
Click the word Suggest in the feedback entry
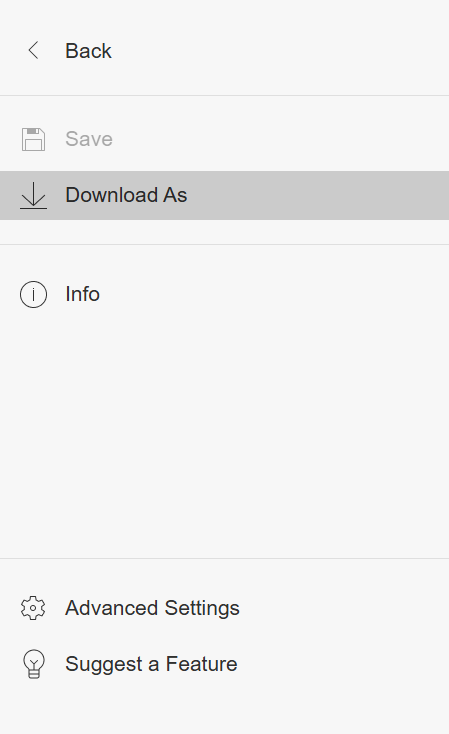(x=104, y=665)
